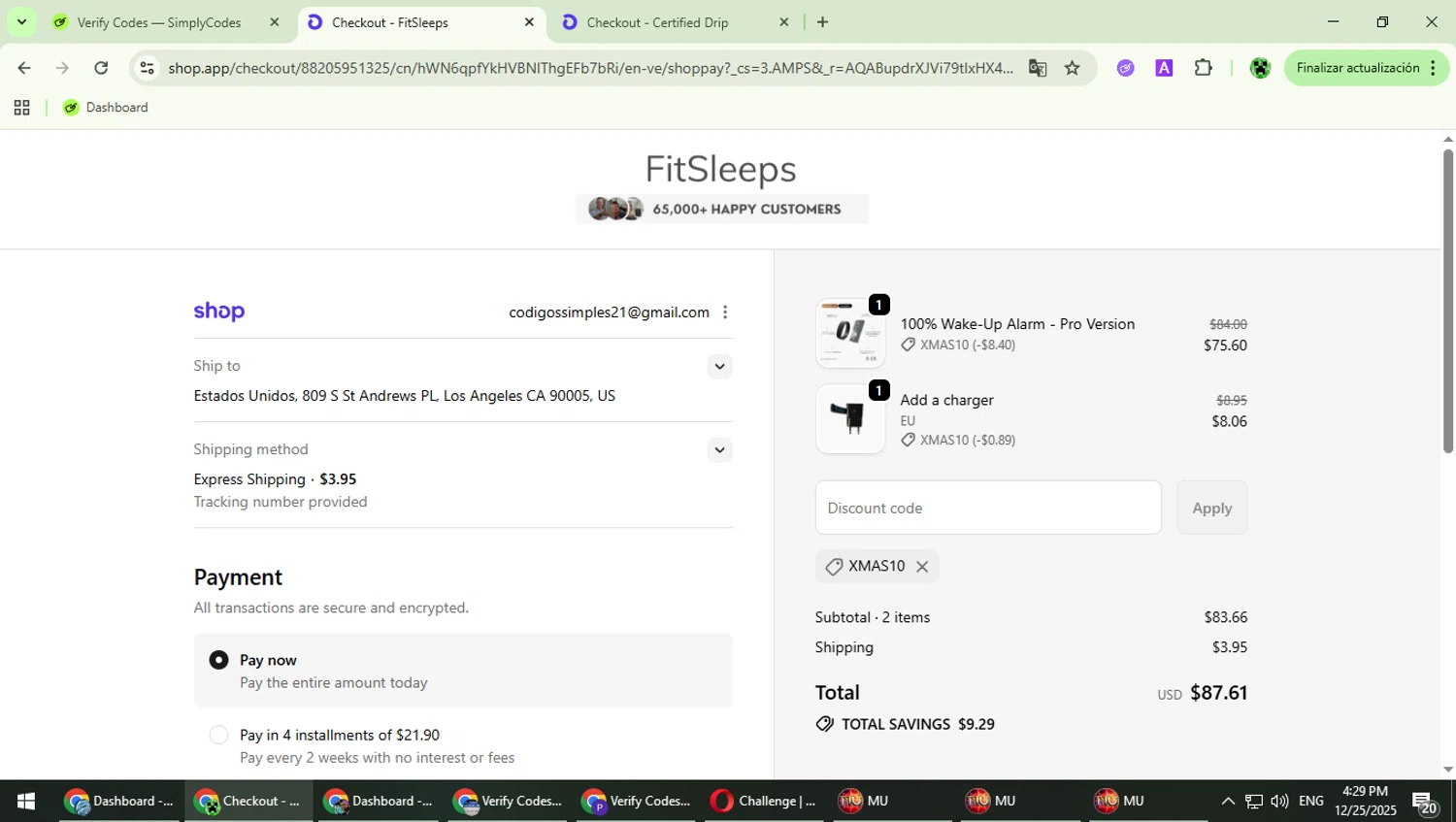Close the Checkout - FitSleeps tab
This screenshot has width=1456, height=822.
click(529, 22)
